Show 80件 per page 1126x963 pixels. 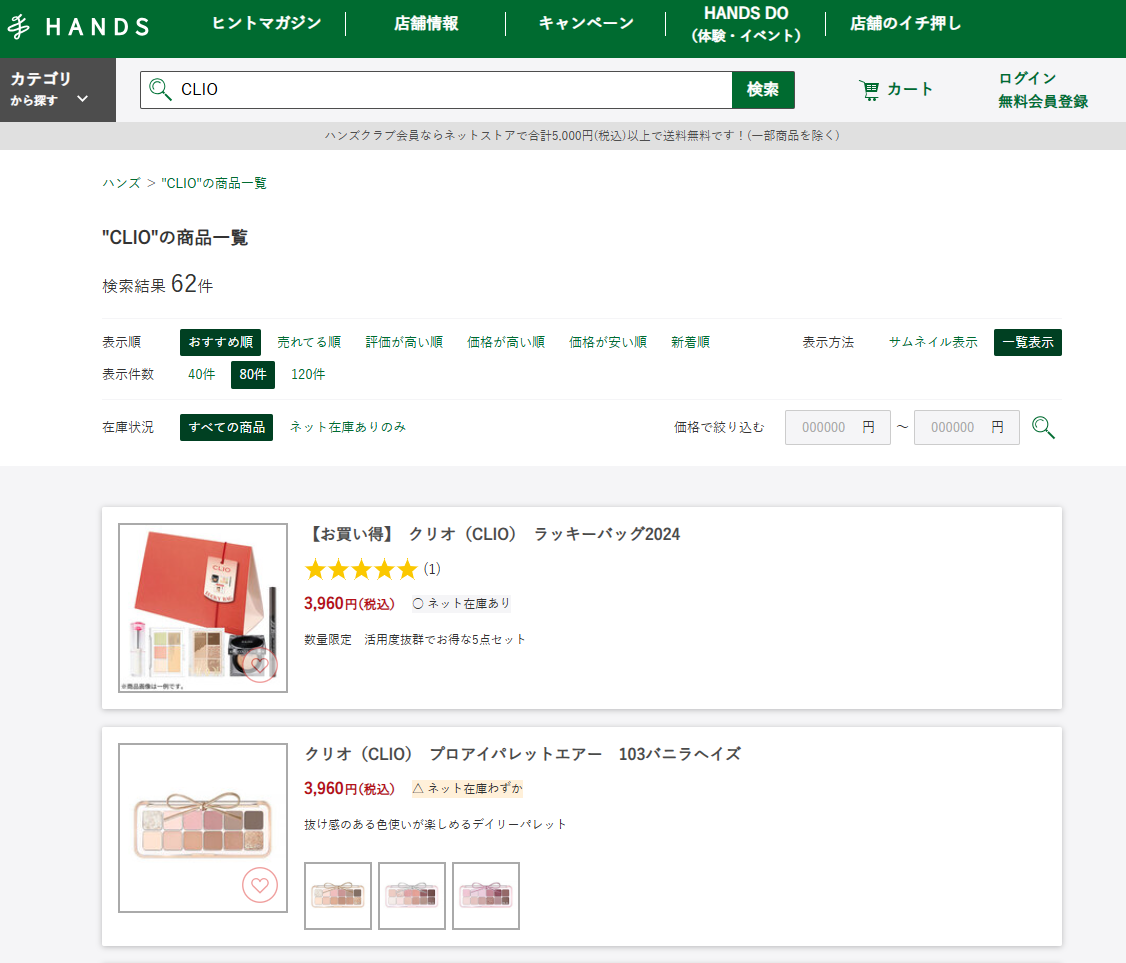(x=253, y=374)
